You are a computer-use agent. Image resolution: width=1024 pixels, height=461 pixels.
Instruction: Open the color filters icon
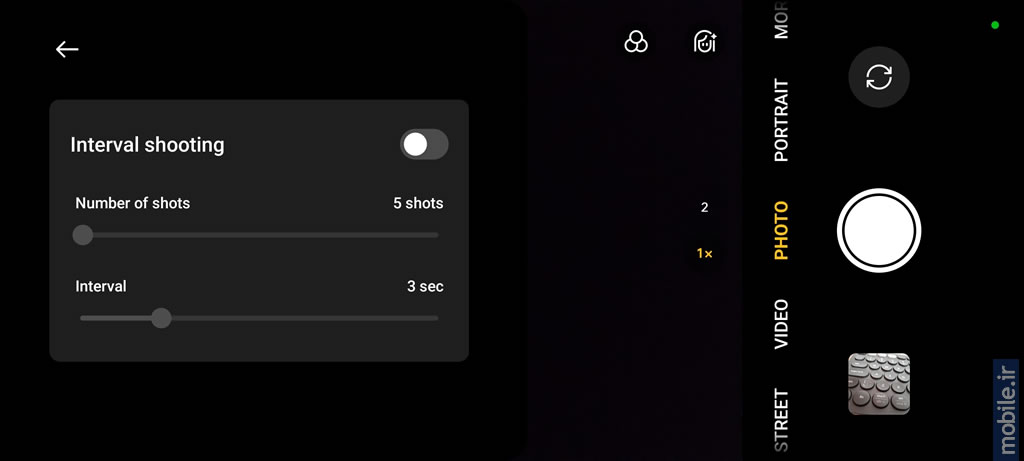click(x=635, y=42)
